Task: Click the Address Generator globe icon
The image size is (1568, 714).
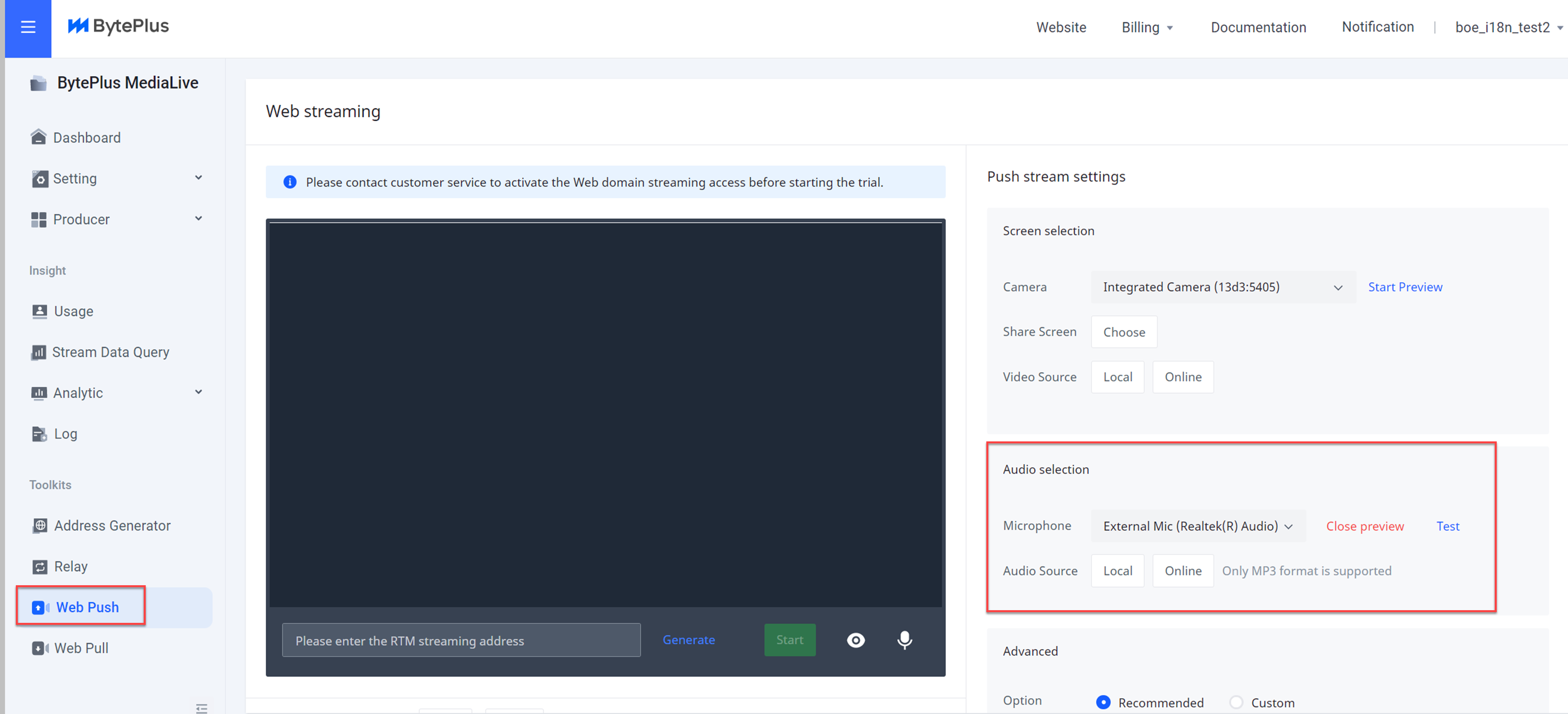Action: click(40, 525)
